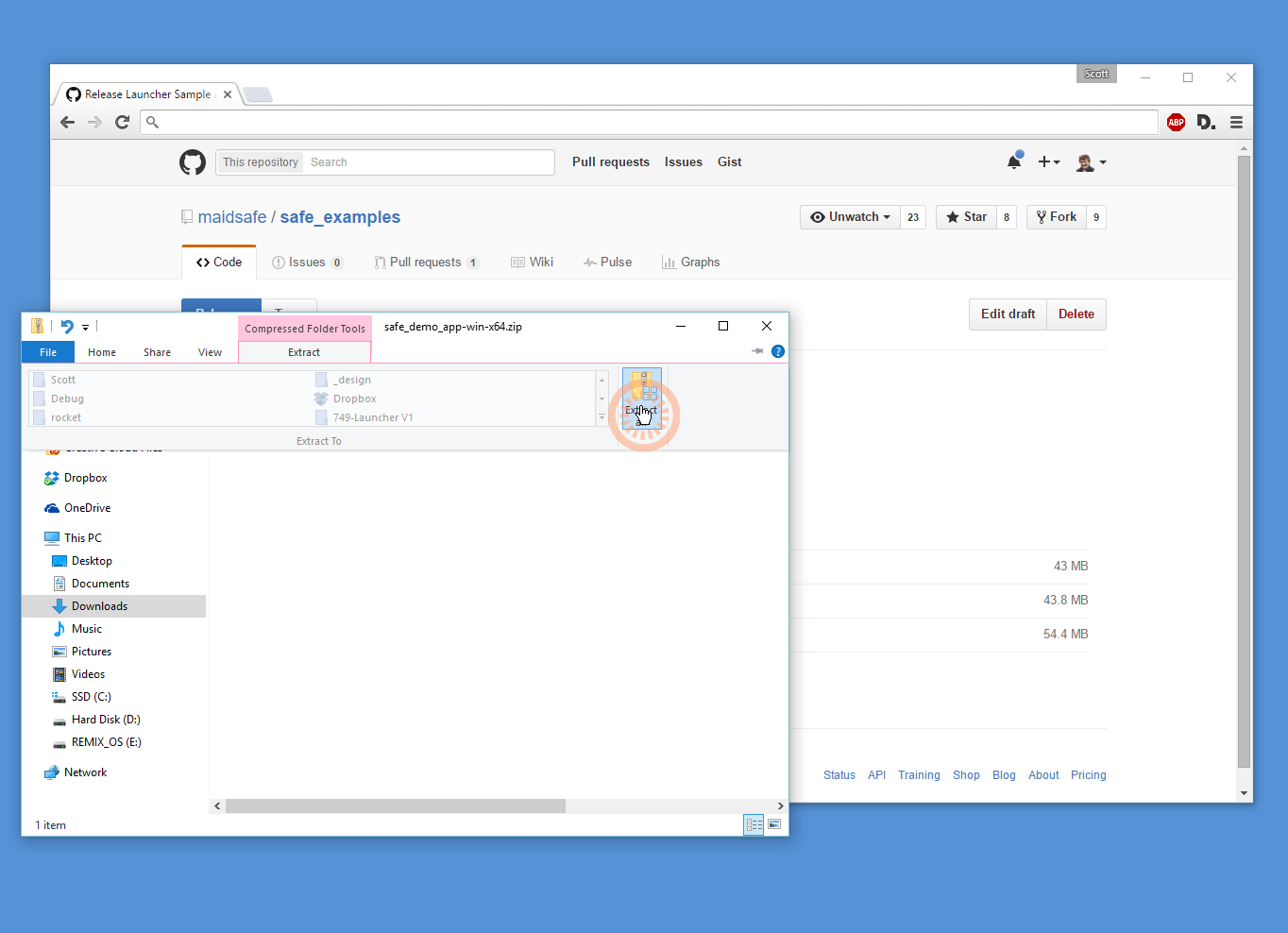Click the scroll left arrow in Explorer
Viewport: 1288px width, 933px height.
coord(217,806)
